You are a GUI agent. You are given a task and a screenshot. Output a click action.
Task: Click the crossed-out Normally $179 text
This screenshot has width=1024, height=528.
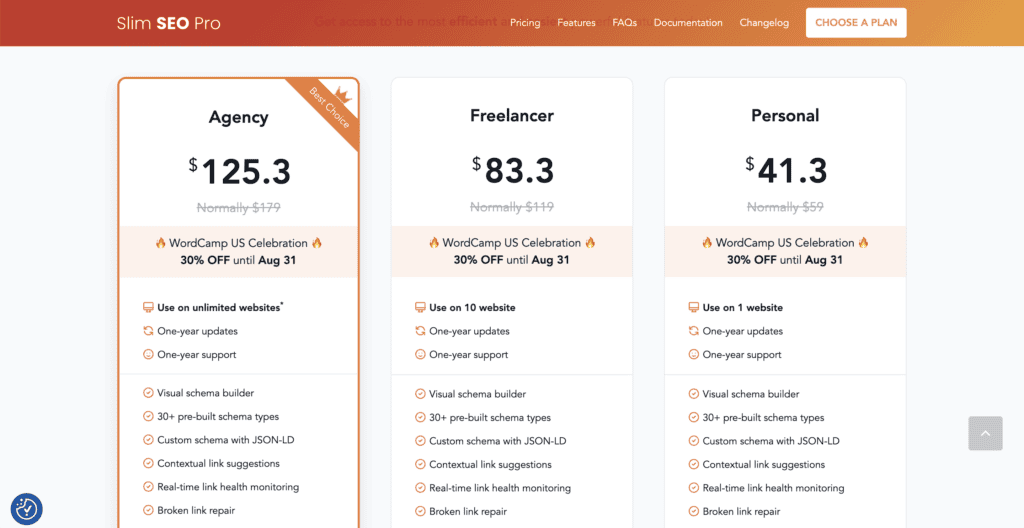coord(238,208)
